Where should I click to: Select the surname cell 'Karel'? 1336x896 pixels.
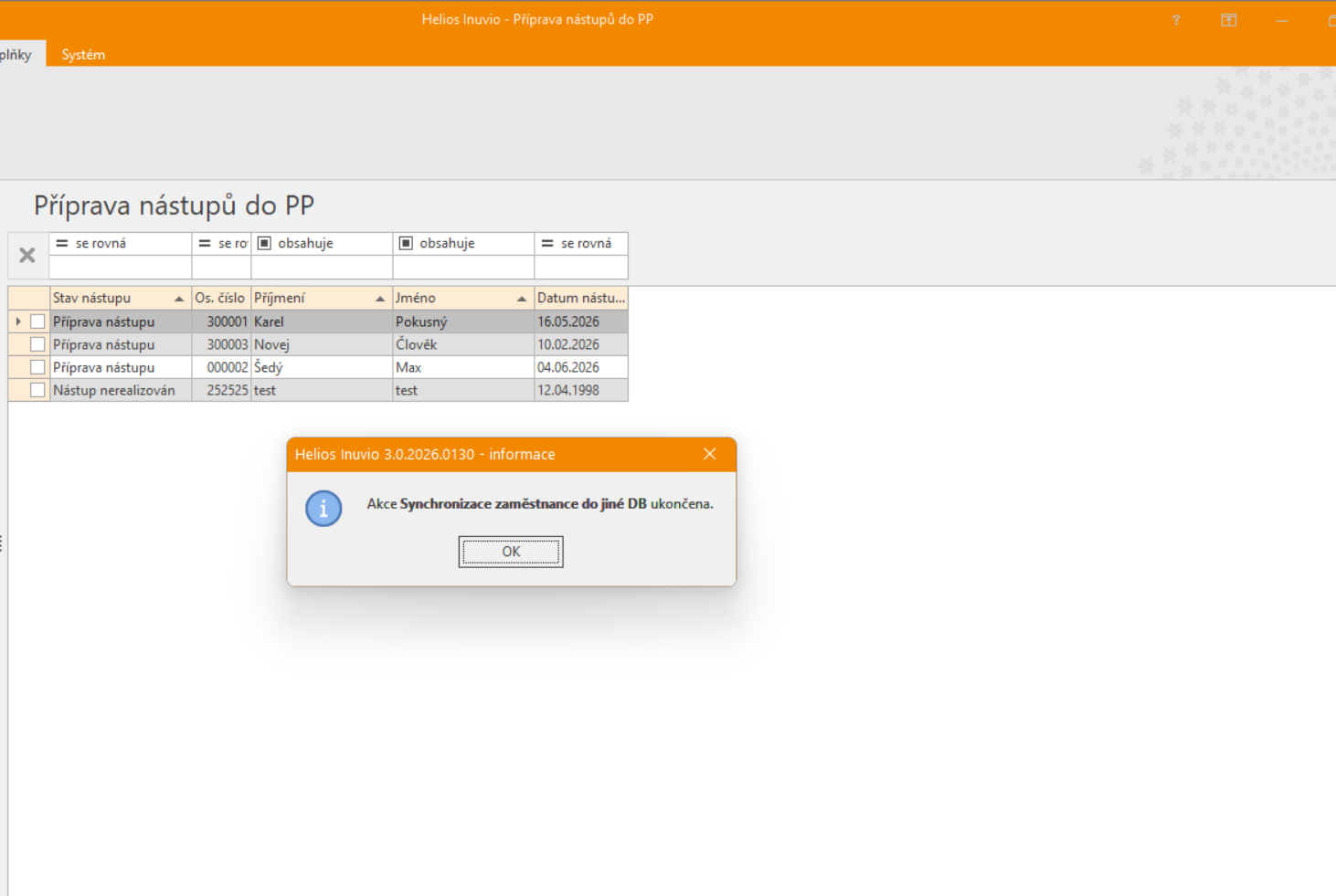click(x=322, y=322)
